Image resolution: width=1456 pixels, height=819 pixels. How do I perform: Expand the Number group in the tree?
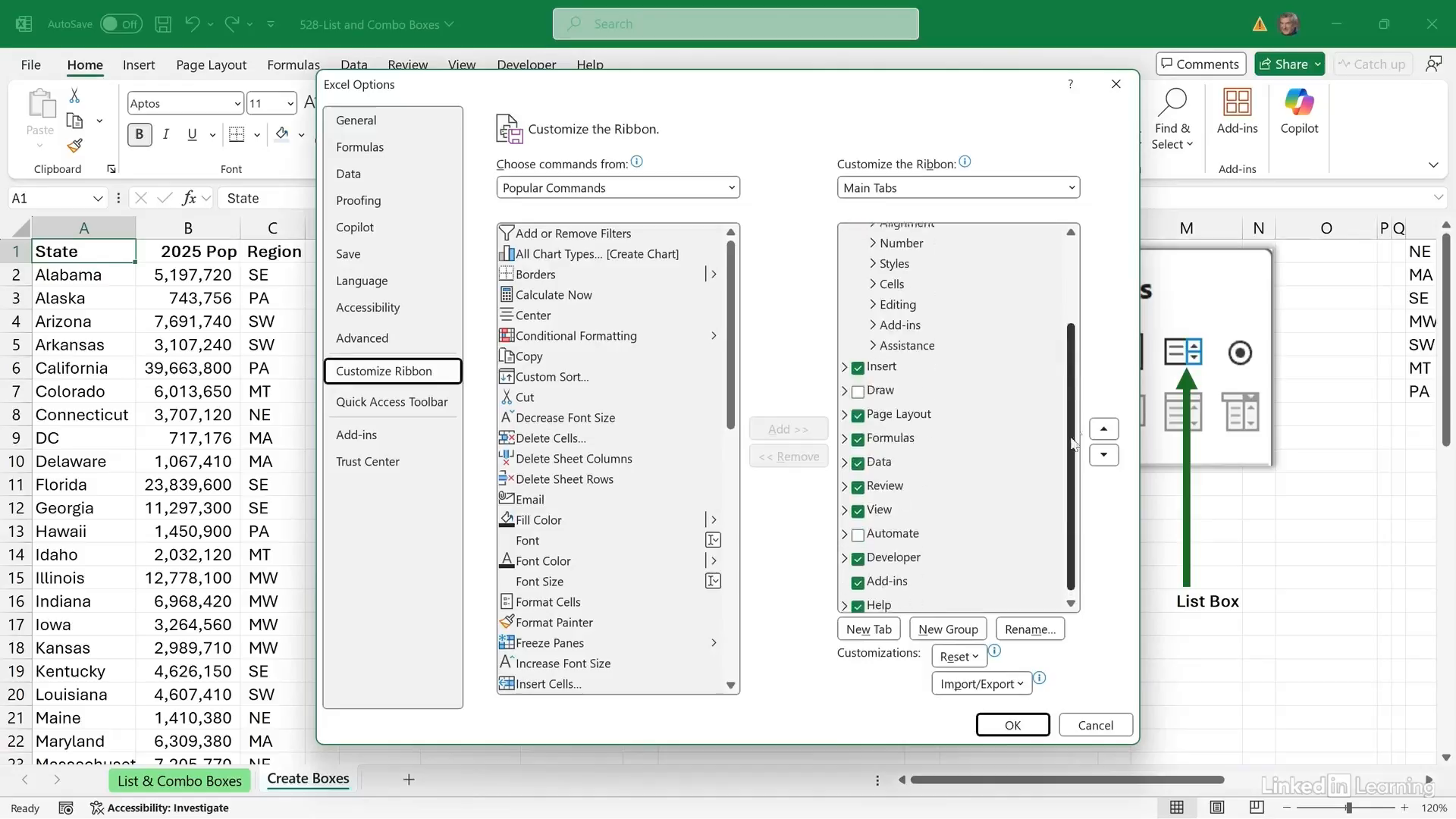[872, 243]
